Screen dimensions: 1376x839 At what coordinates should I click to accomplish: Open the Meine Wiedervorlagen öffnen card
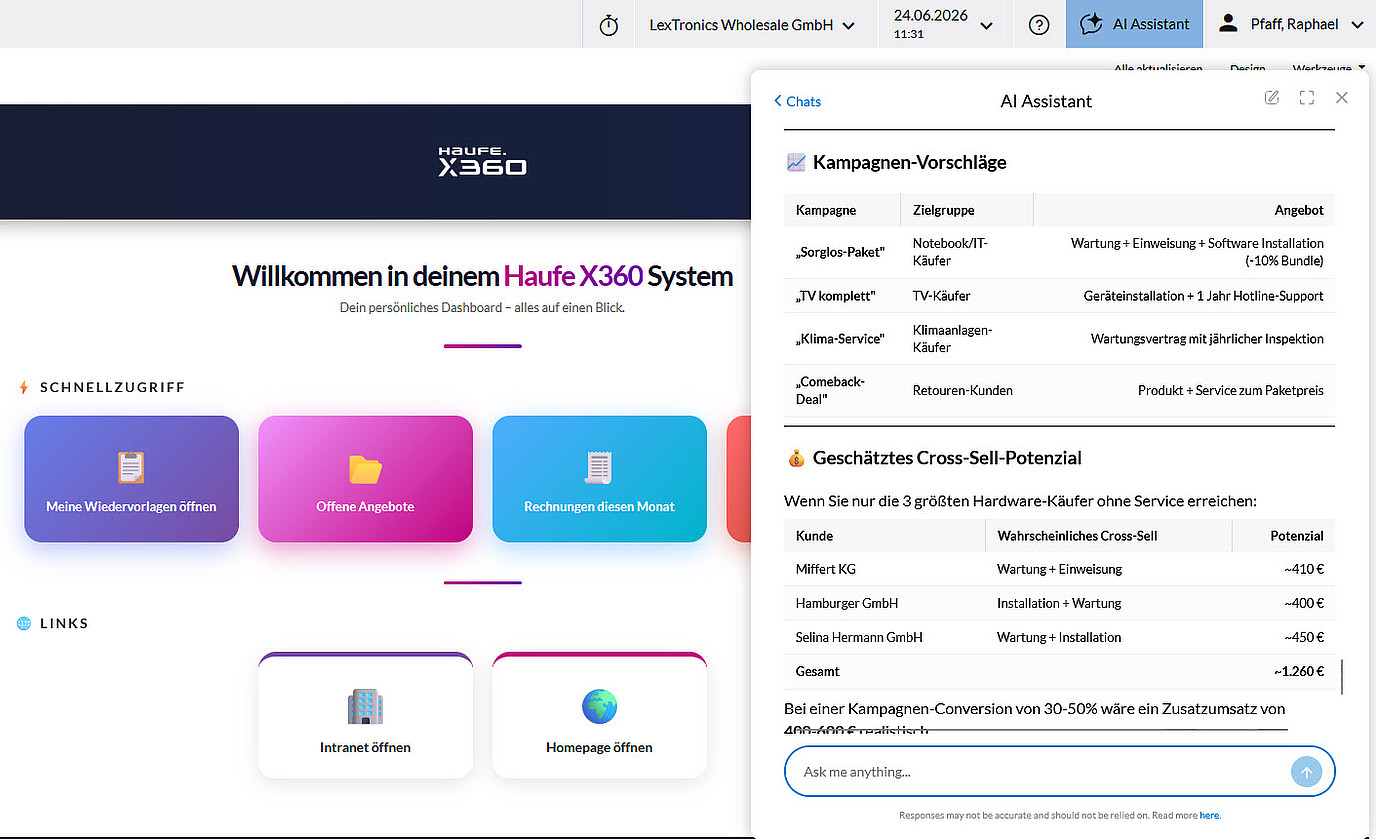pos(131,479)
